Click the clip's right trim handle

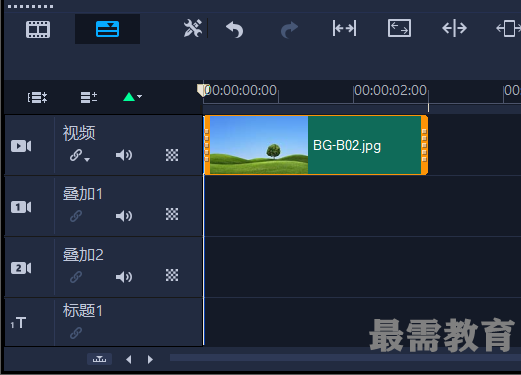coord(424,145)
